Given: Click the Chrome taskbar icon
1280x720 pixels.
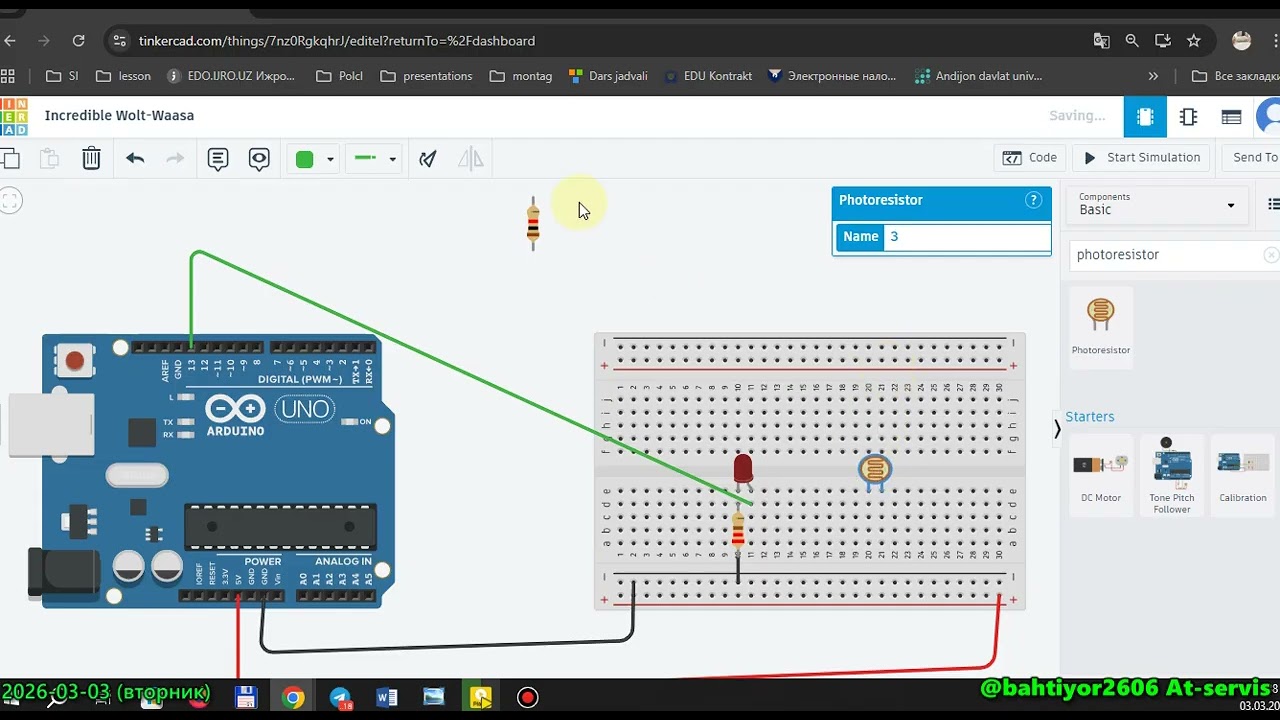Looking at the screenshot, I should pyautogui.click(x=293, y=698).
